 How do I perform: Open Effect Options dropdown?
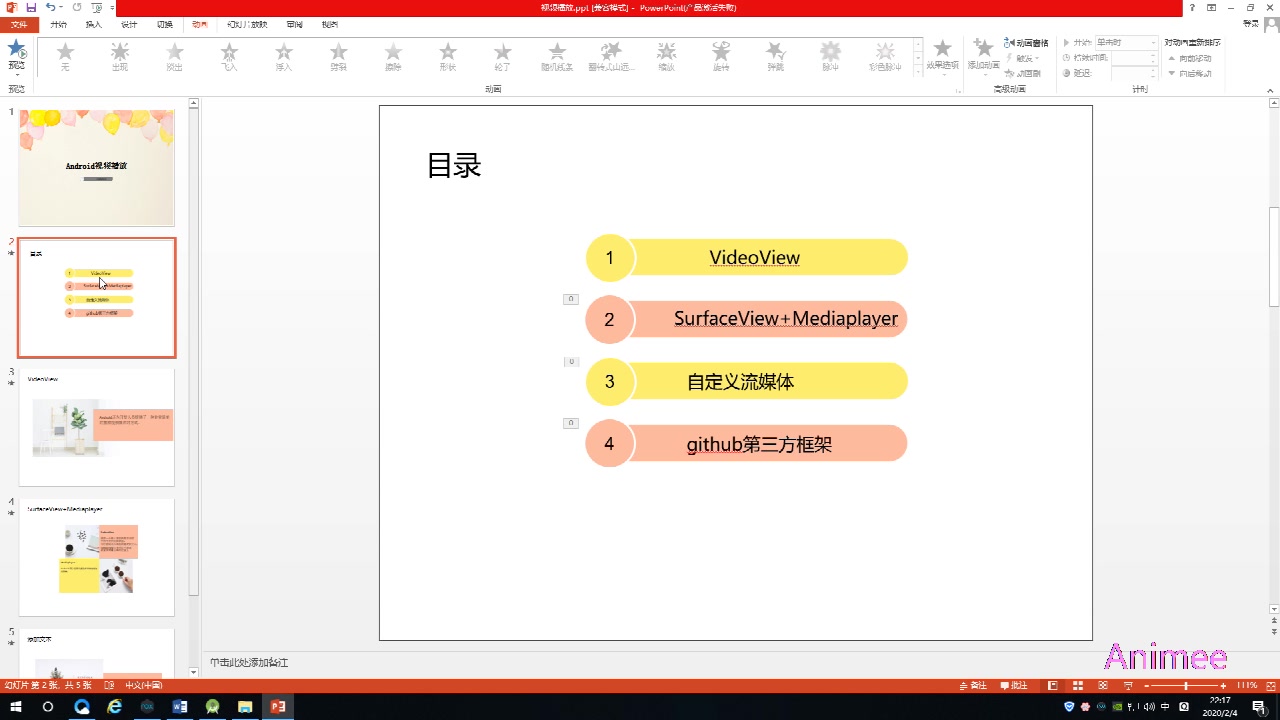click(942, 57)
